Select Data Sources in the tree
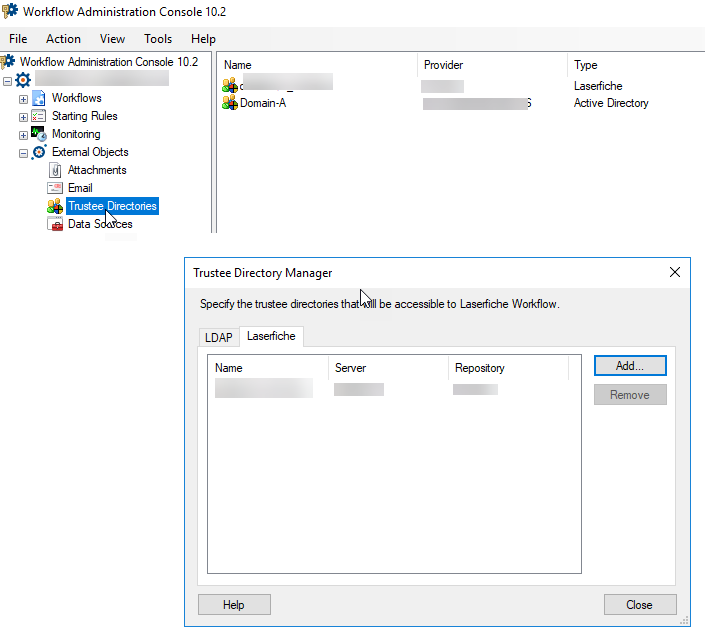The height and width of the screenshot is (627, 705). click(x=100, y=224)
